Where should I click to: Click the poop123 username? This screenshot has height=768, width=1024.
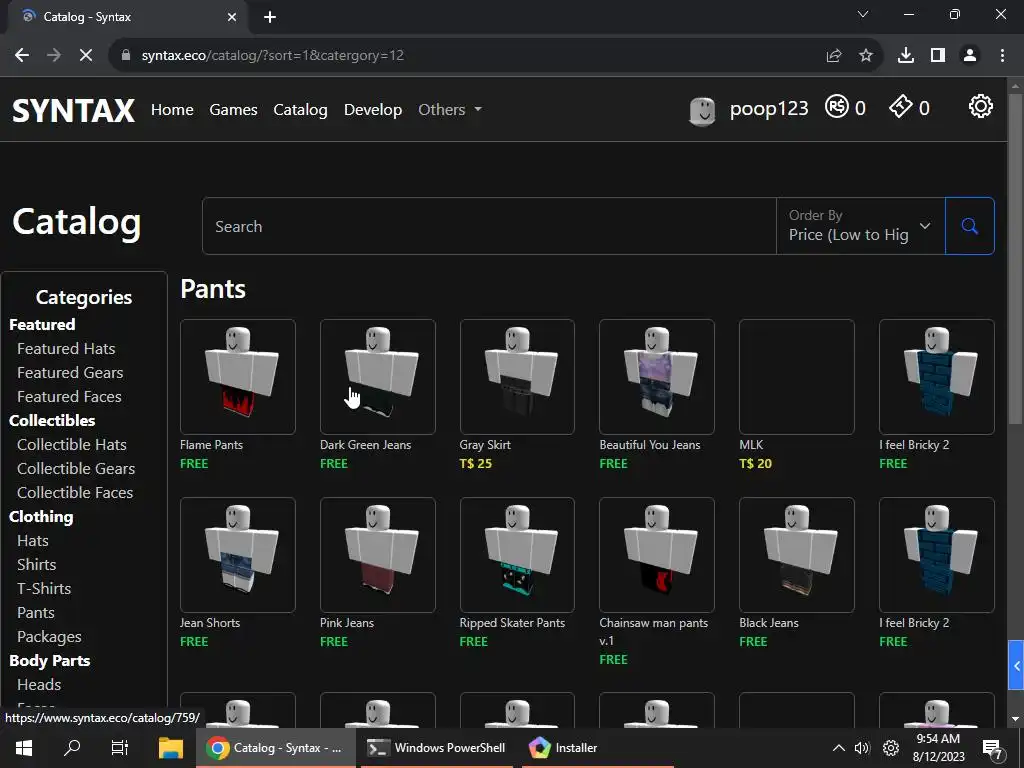click(x=769, y=108)
